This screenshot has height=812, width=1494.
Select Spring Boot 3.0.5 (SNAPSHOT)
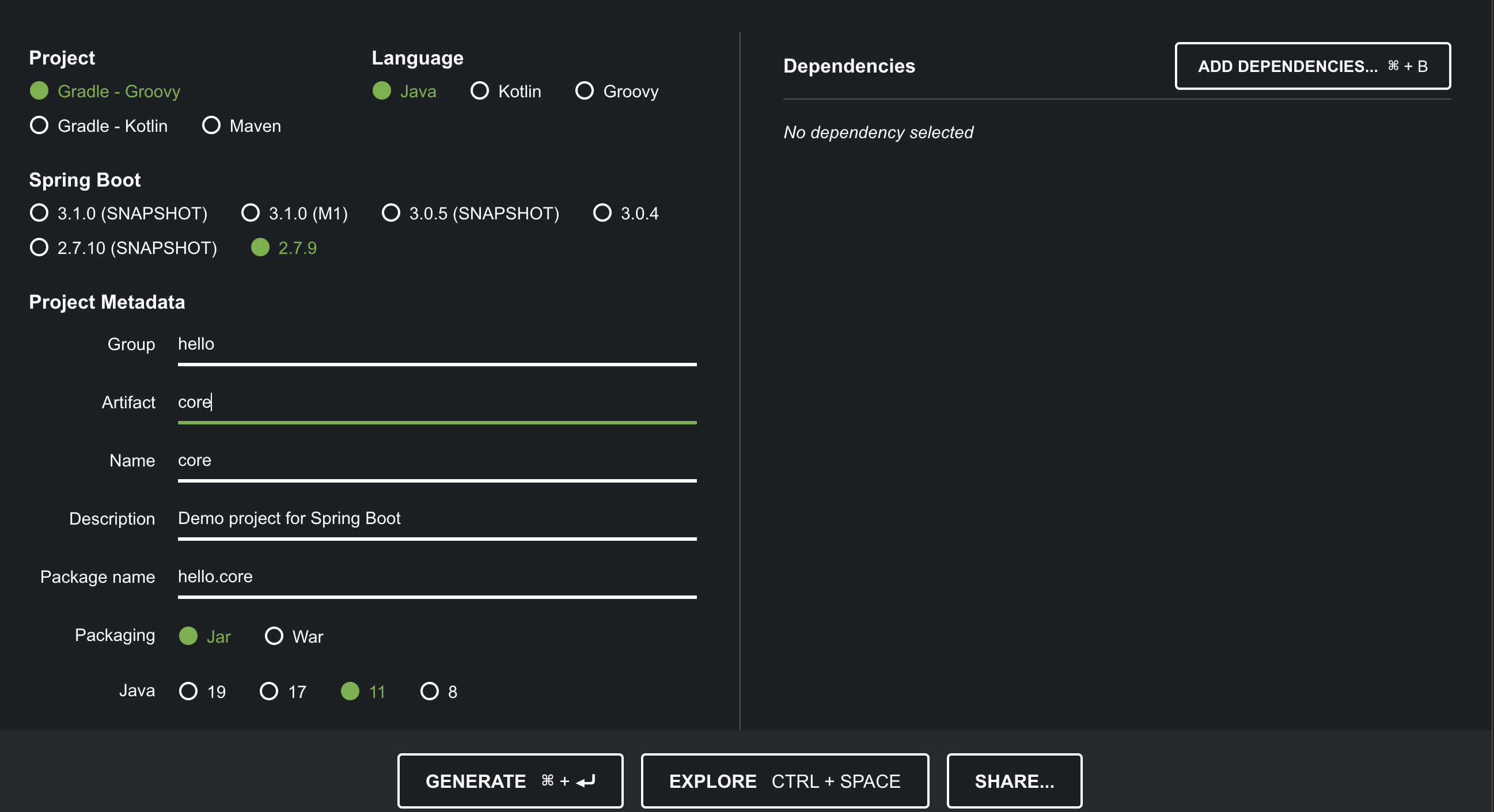(391, 213)
